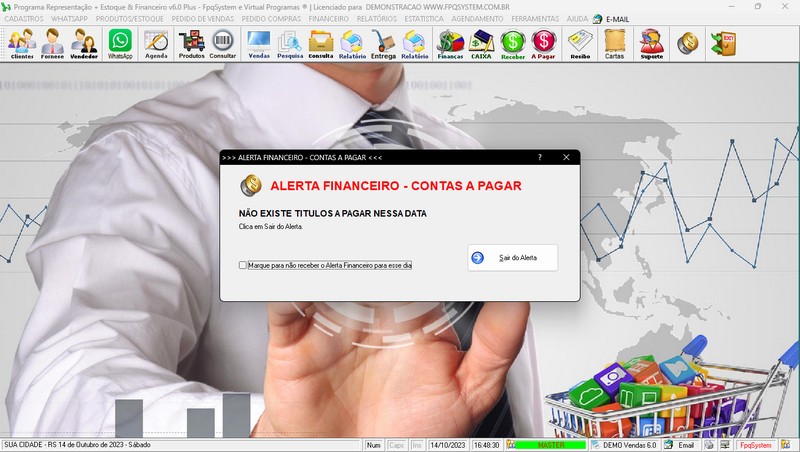Open the FINANCEIRO menu
The image size is (800, 452).
329,19
